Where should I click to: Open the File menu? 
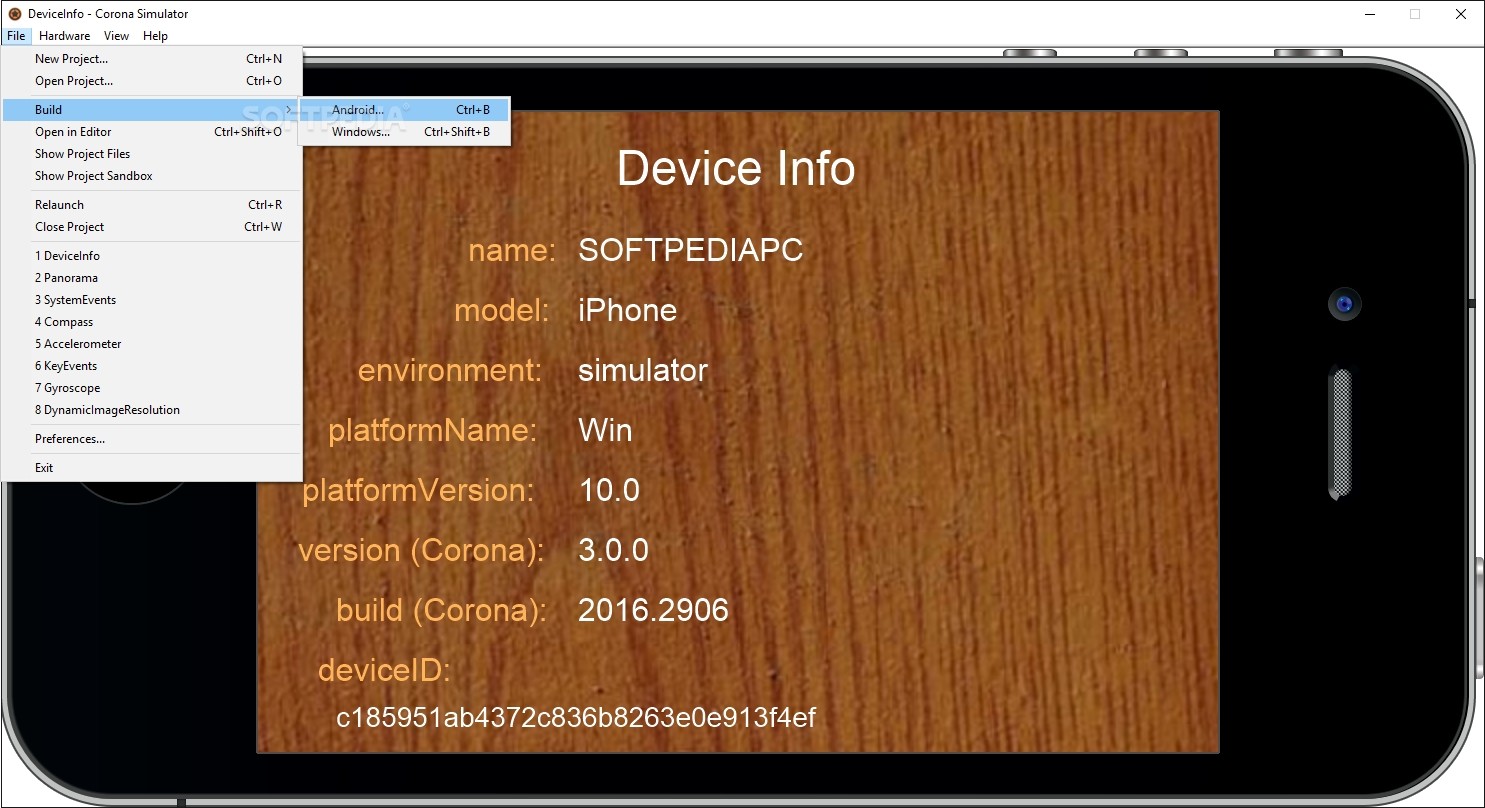click(16, 36)
